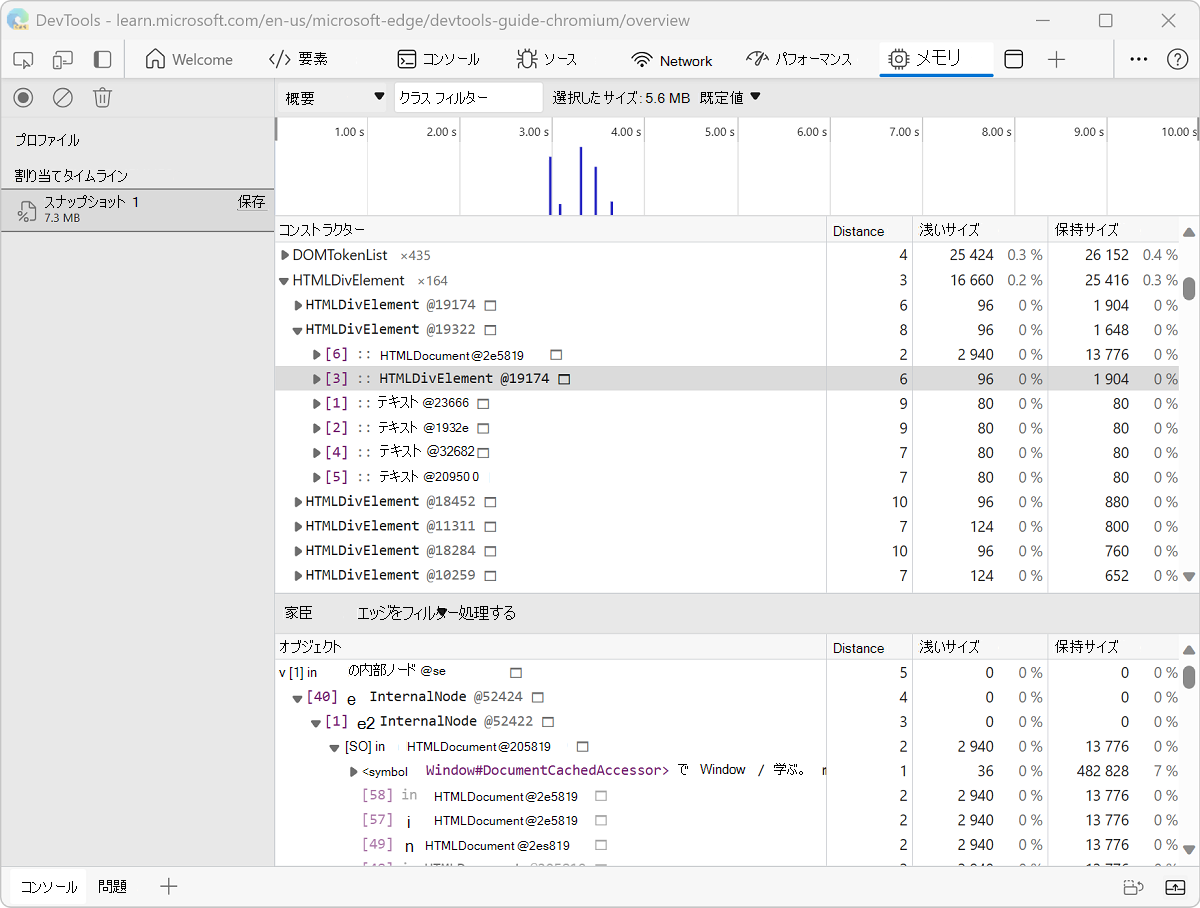
Task: Click the window icon beside HTMLDivElement @19322
Action: coord(491,330)
